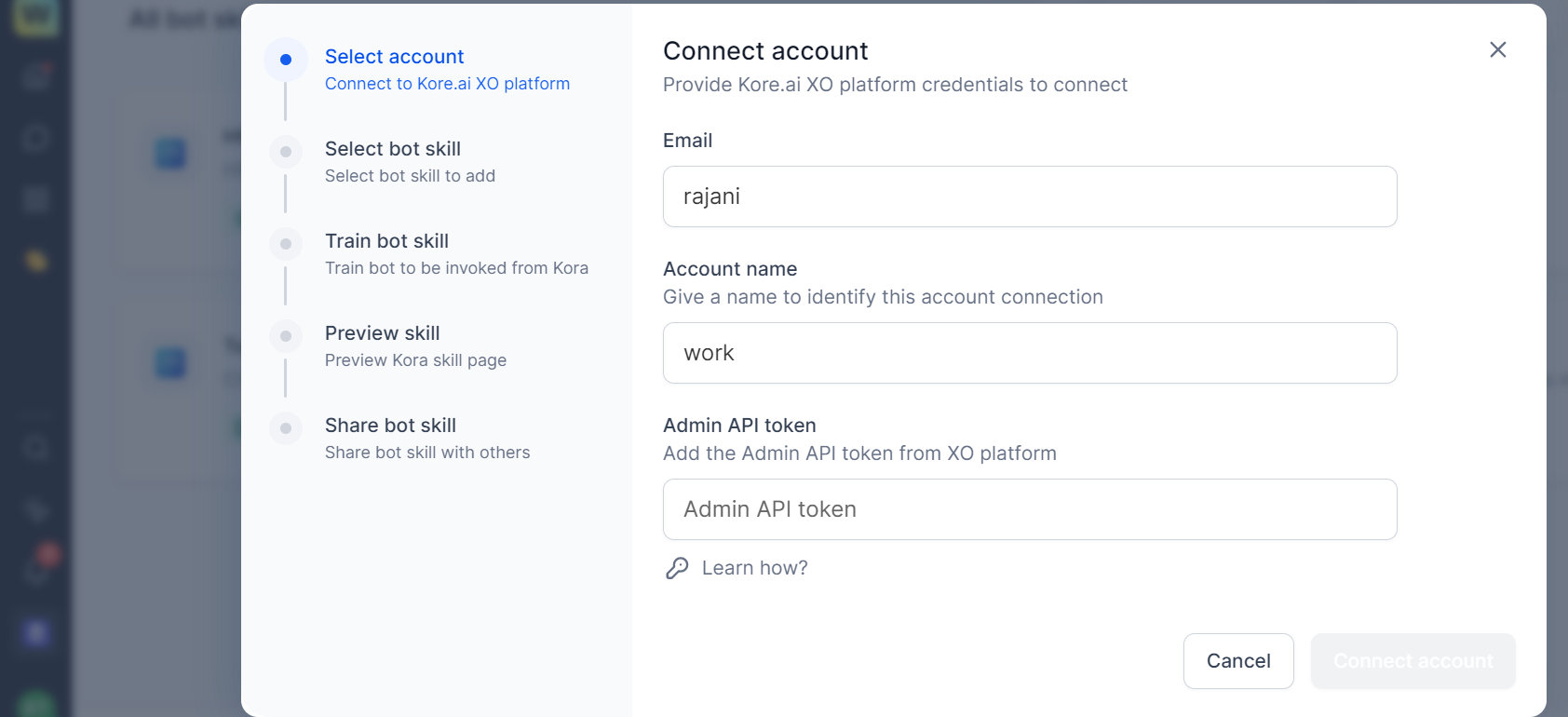Click Connect to Kore.ai XO platform subtitle
This screenshot has height=717, width=1568.
(447, 84)
